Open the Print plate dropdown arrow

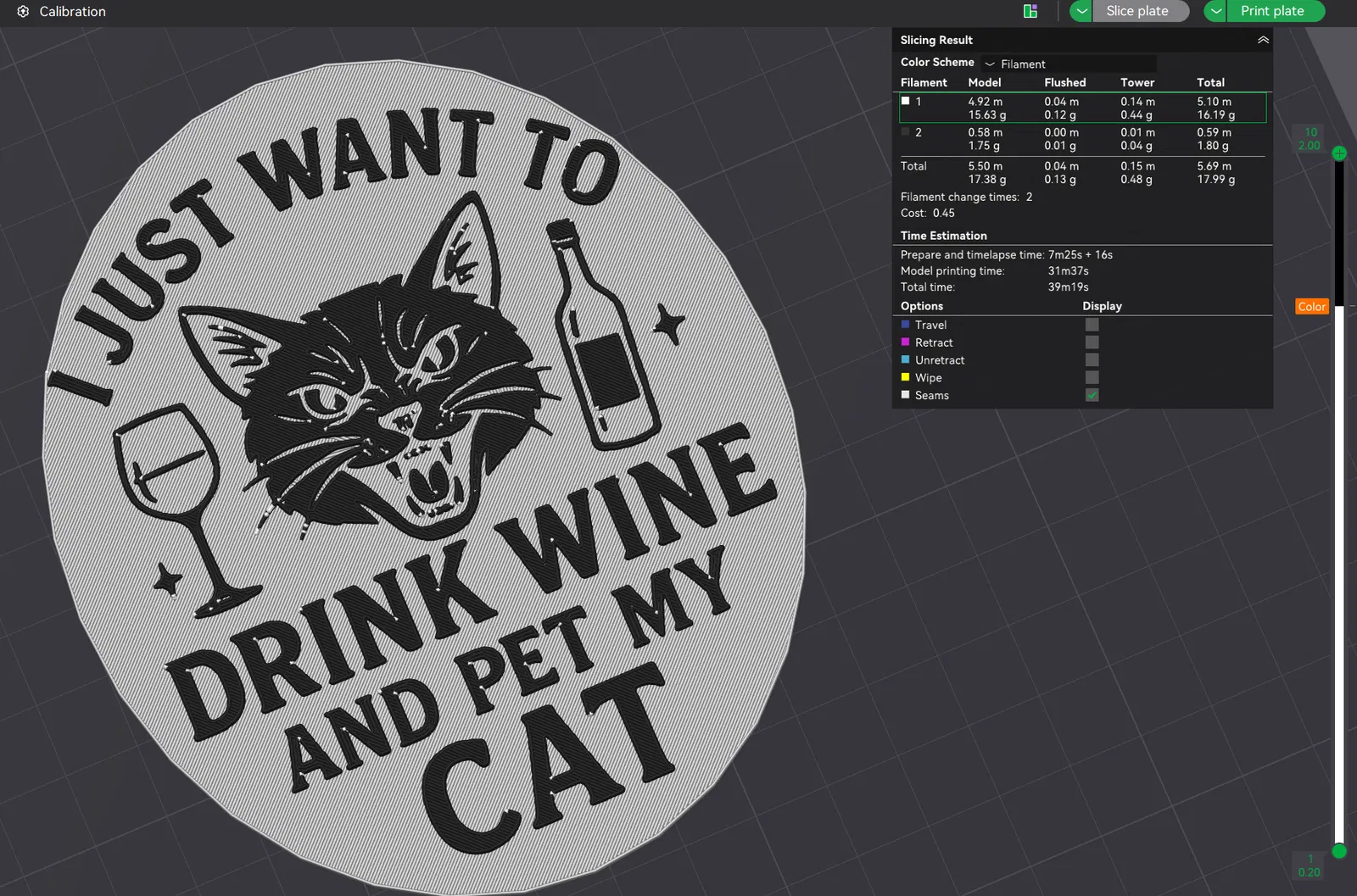1215,11
